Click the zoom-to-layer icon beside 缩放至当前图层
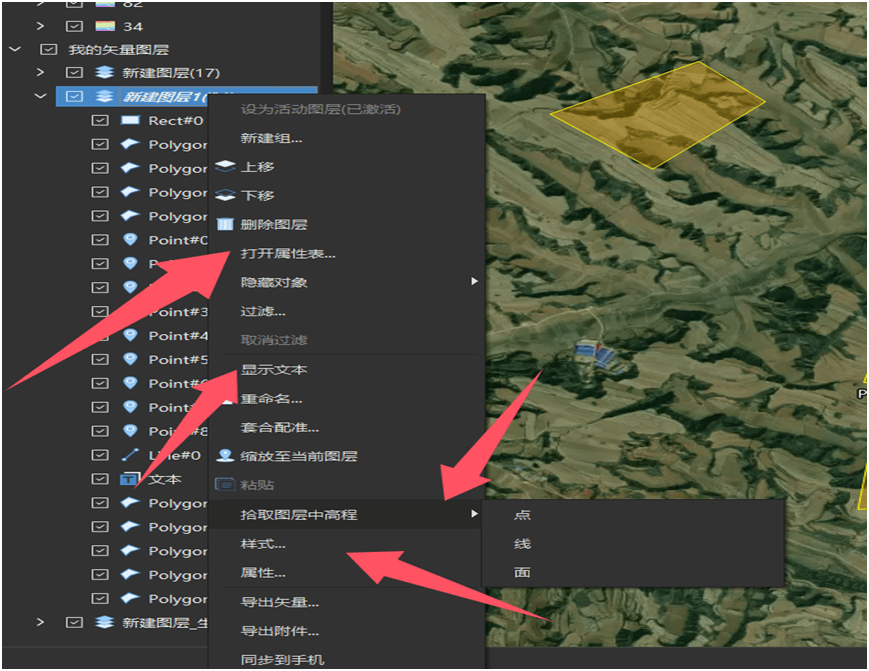 225,455
